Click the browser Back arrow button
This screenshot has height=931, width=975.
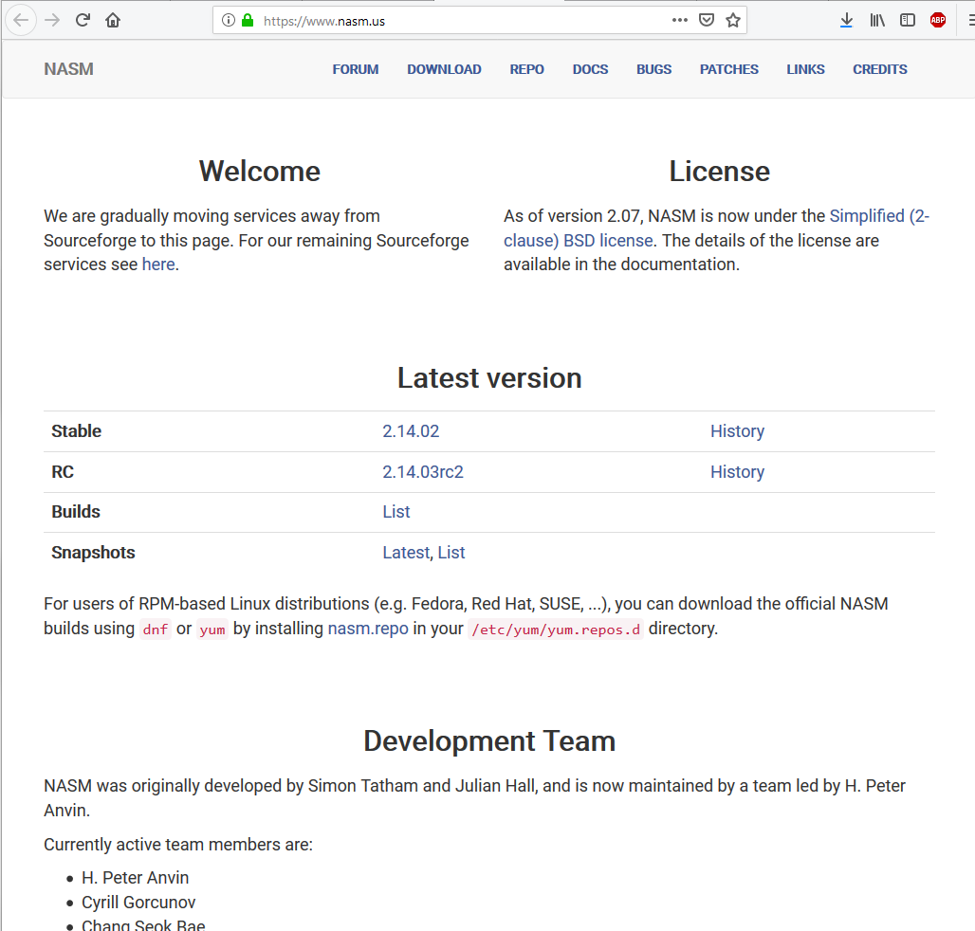coord(21,21)
